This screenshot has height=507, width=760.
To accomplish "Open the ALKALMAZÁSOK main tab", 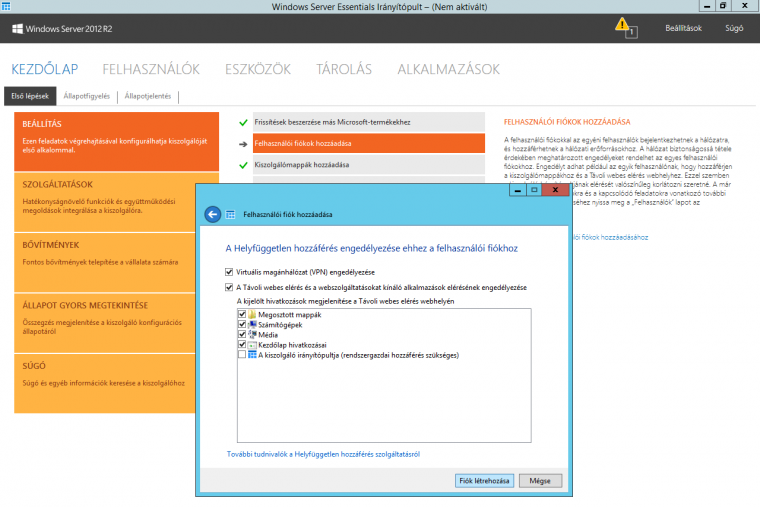I will click(448, 69).
